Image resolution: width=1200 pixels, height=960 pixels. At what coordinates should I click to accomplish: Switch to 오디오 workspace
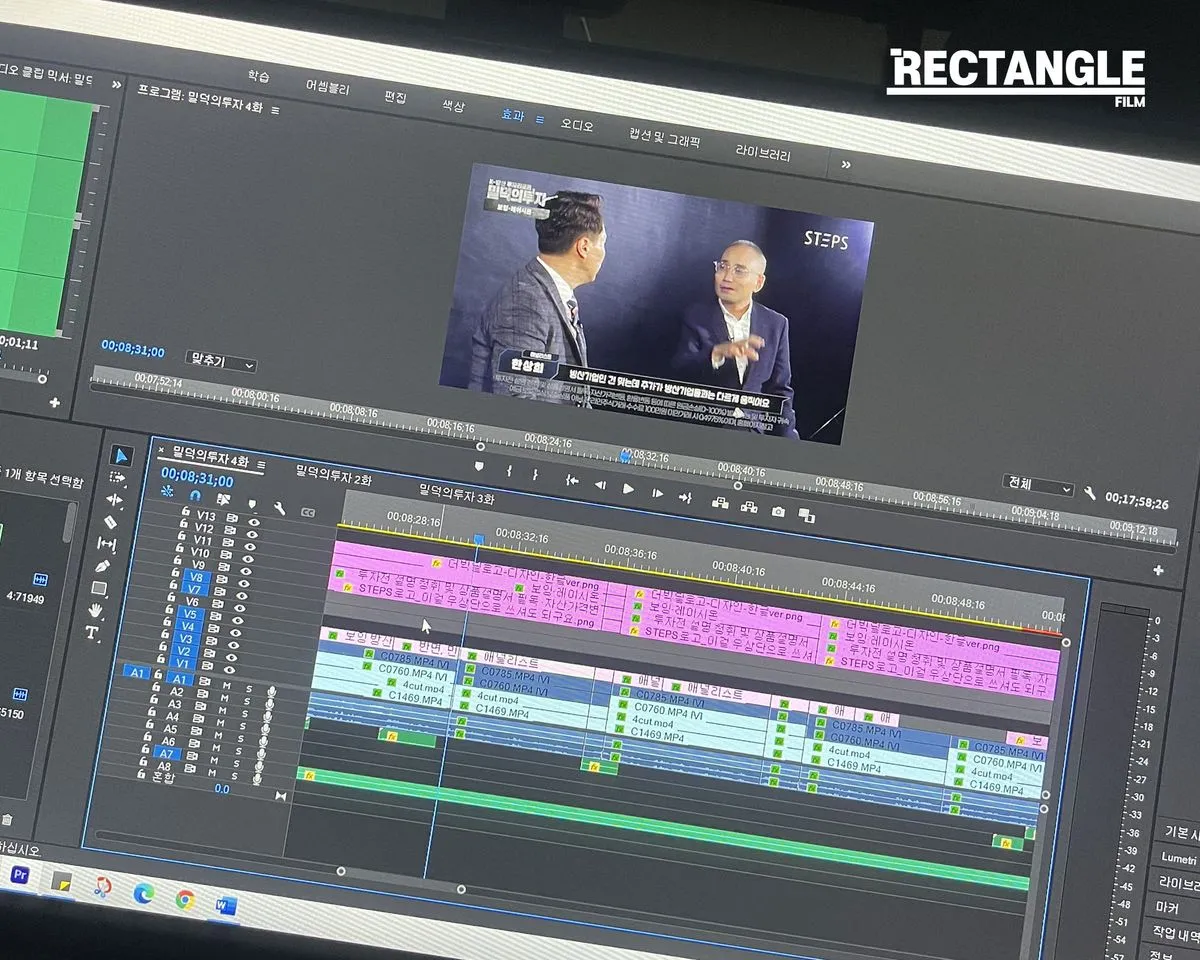577,125
